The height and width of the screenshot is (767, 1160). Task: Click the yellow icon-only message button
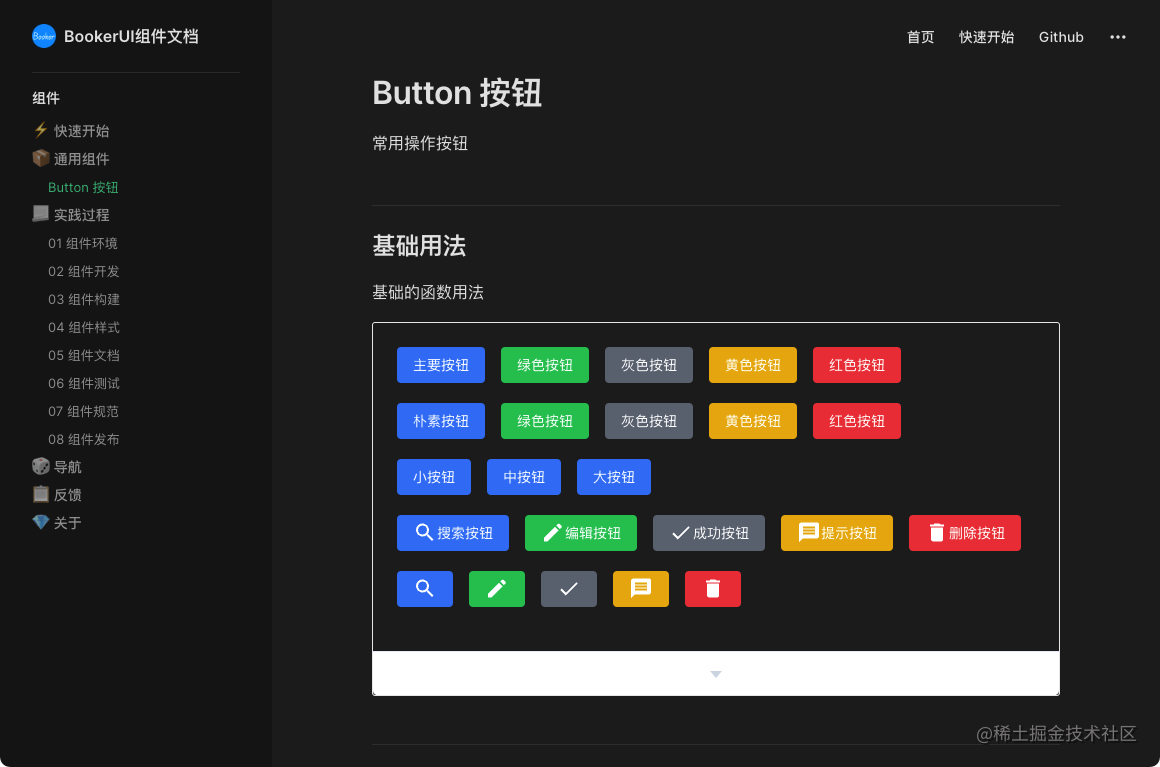[641, 589]
